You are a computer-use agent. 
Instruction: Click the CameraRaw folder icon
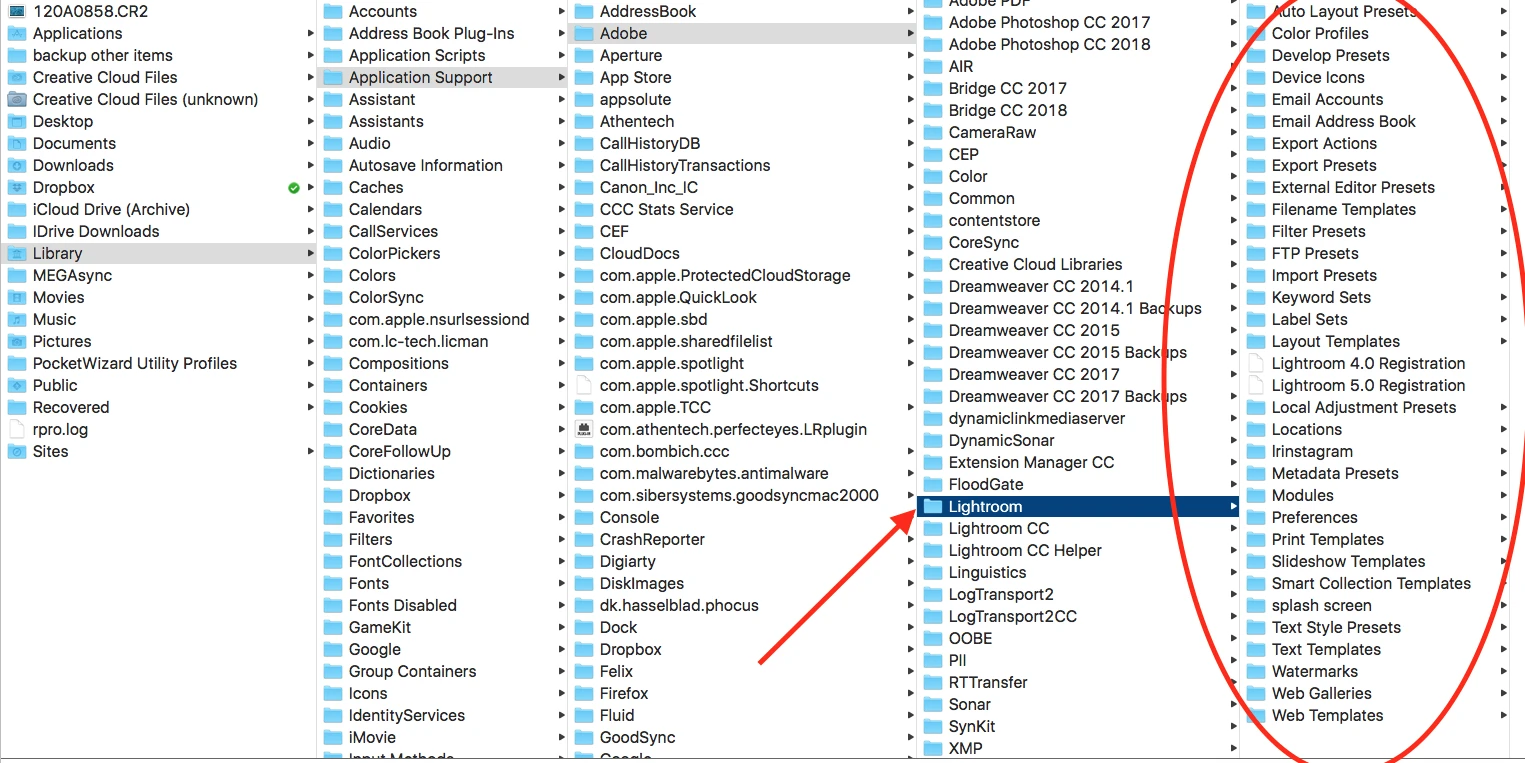(x=932, y=132)
